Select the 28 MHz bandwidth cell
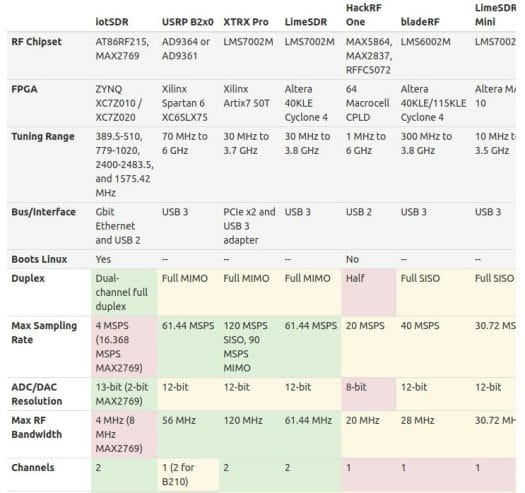525x493 pixels. click(433, 434)
